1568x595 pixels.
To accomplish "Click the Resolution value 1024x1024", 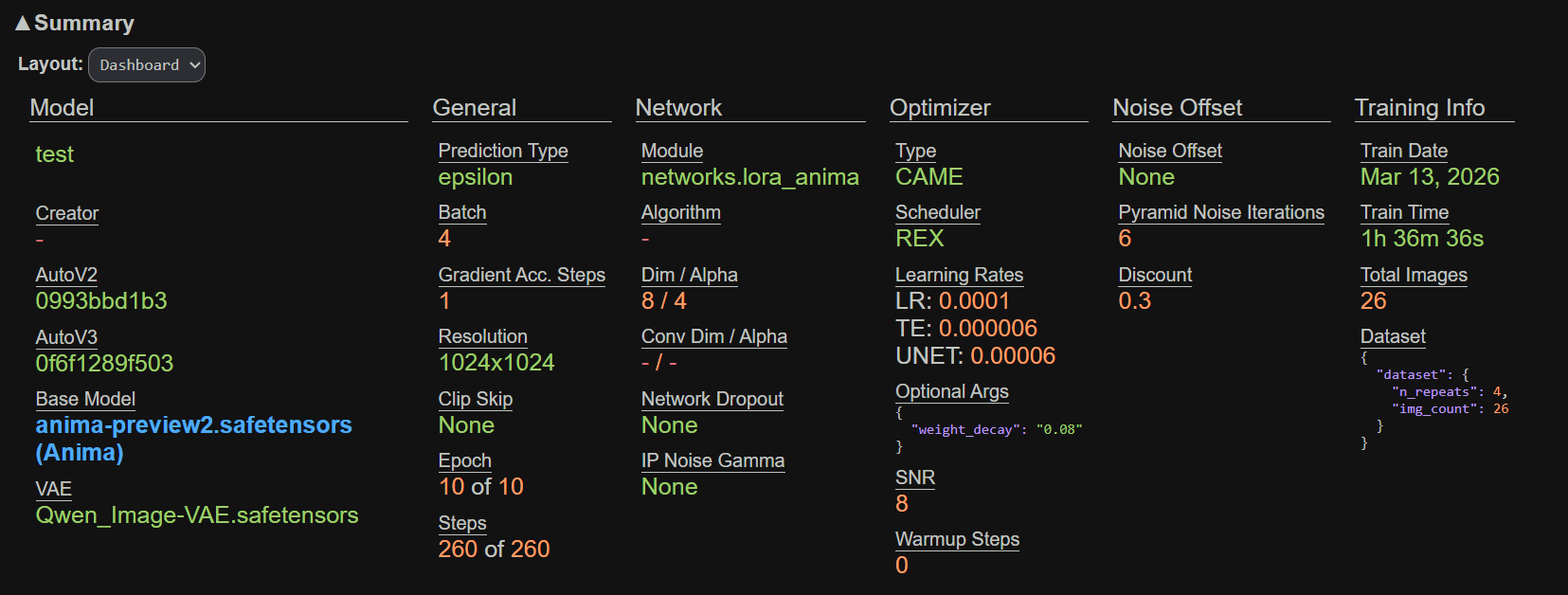I will [x=496, y=363].
